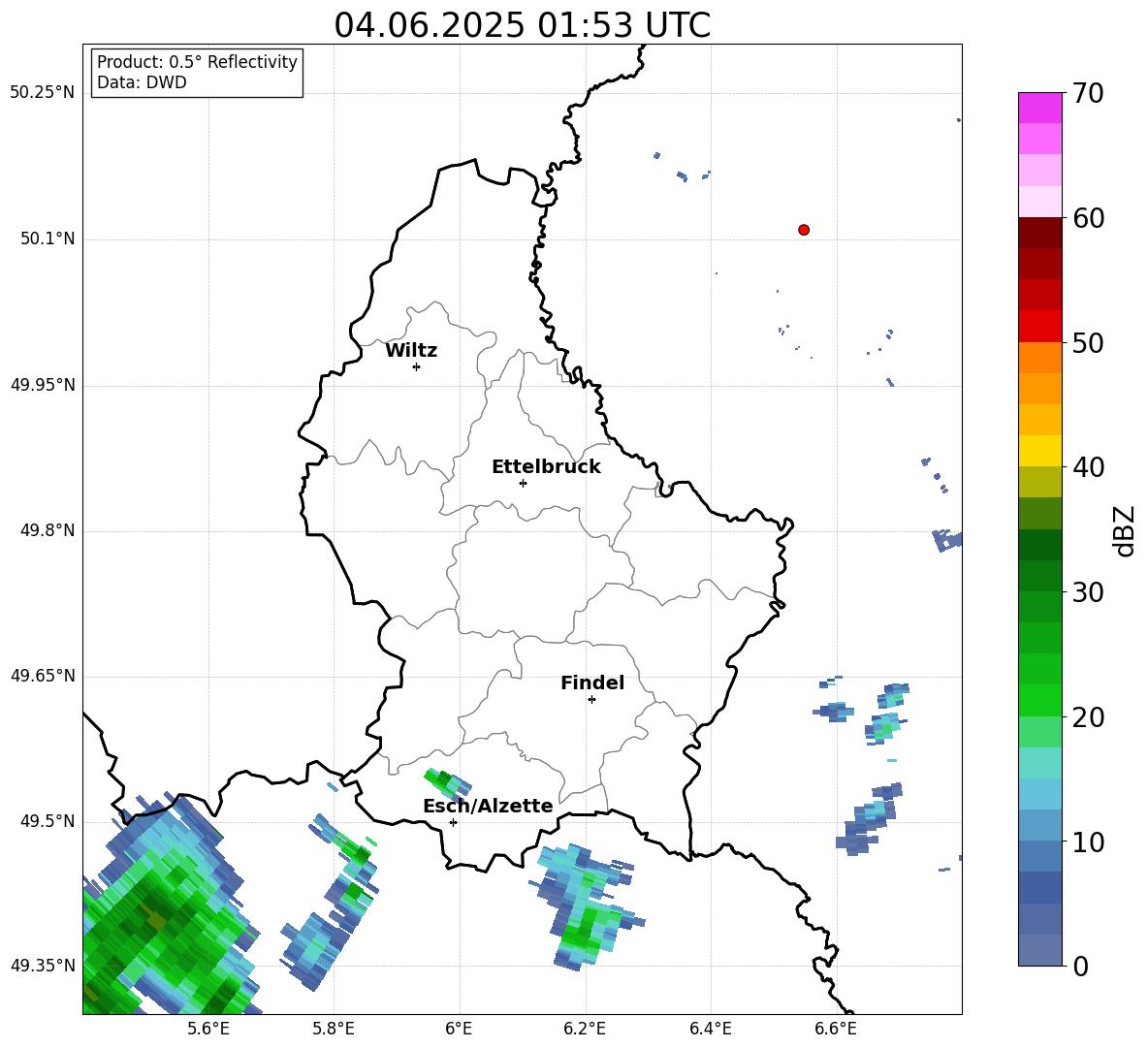Click the red dot radar site marker

pyautogui.click(x=804, y=230)
